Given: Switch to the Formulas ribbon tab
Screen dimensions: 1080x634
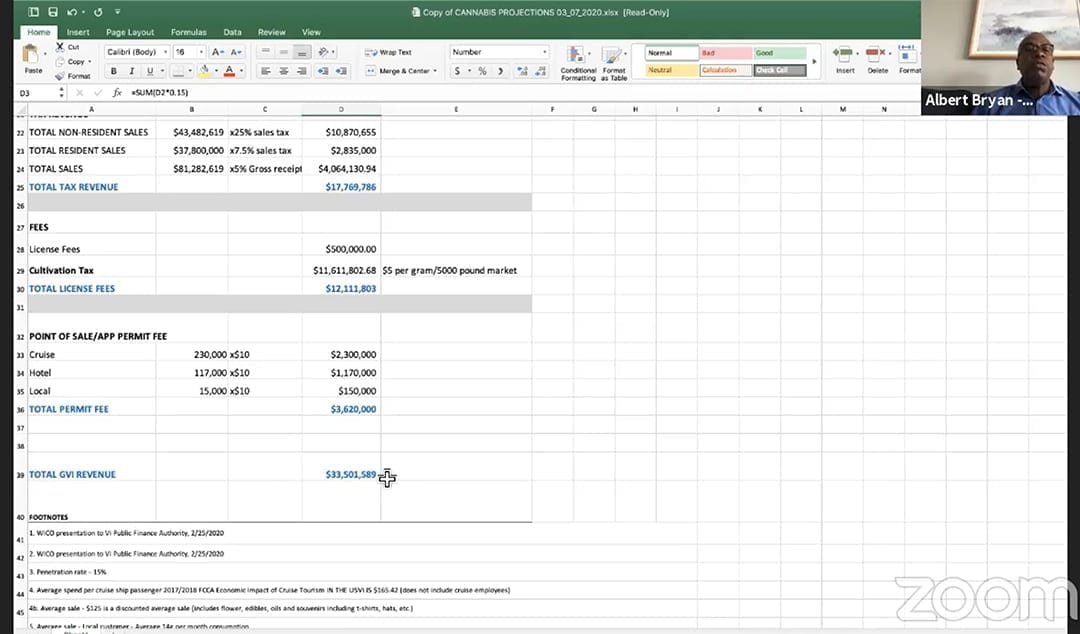Looking at the screenshot, I should pos(188,32).
